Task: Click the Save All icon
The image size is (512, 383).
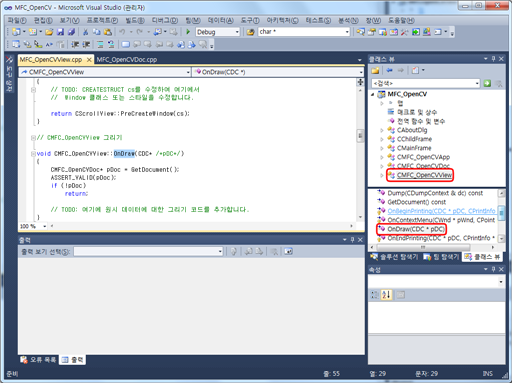Action: point(71,32)
